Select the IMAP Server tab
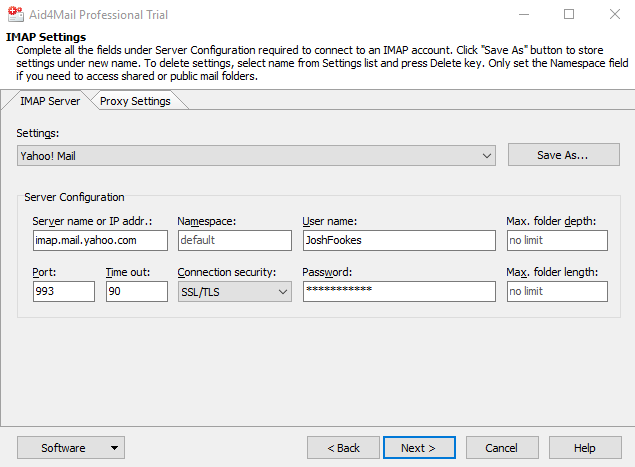The width and height of the screenshot is (635, 467). pyautogui.click(x=50, y=101)
